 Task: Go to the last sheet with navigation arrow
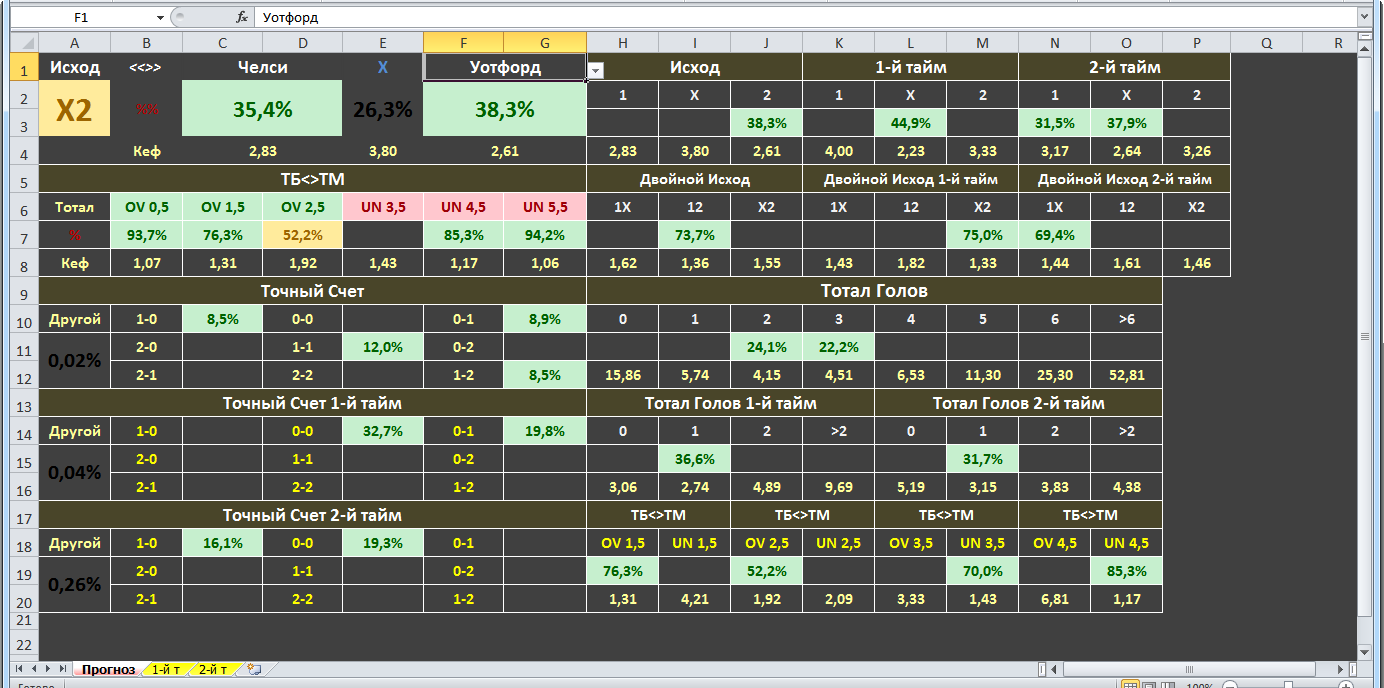[62, 668]
